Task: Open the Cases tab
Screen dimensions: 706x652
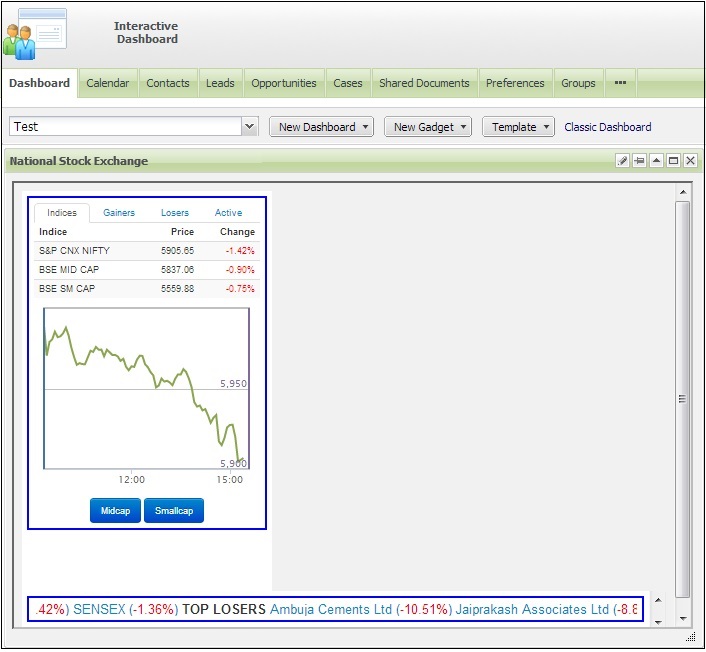Action: [x=348, y=83]
